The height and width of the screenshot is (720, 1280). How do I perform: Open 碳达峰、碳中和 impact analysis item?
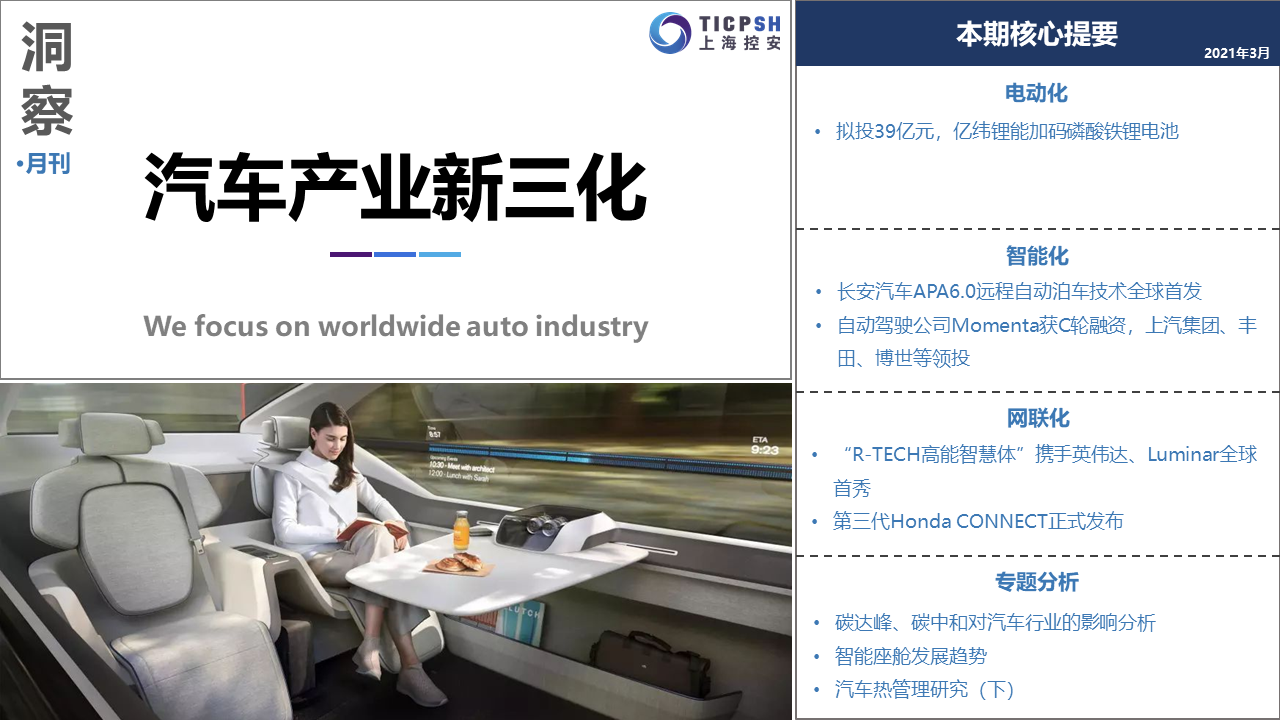coord(995,623)
